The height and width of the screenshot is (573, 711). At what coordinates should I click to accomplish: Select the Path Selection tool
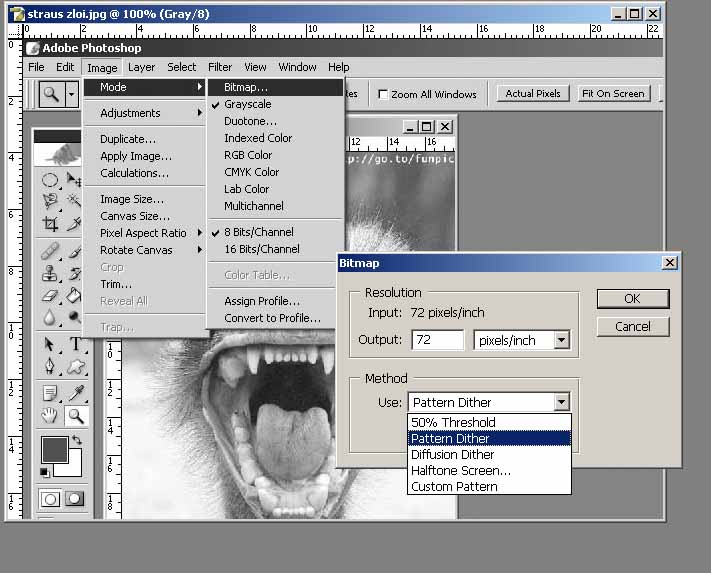pos(50,345)
